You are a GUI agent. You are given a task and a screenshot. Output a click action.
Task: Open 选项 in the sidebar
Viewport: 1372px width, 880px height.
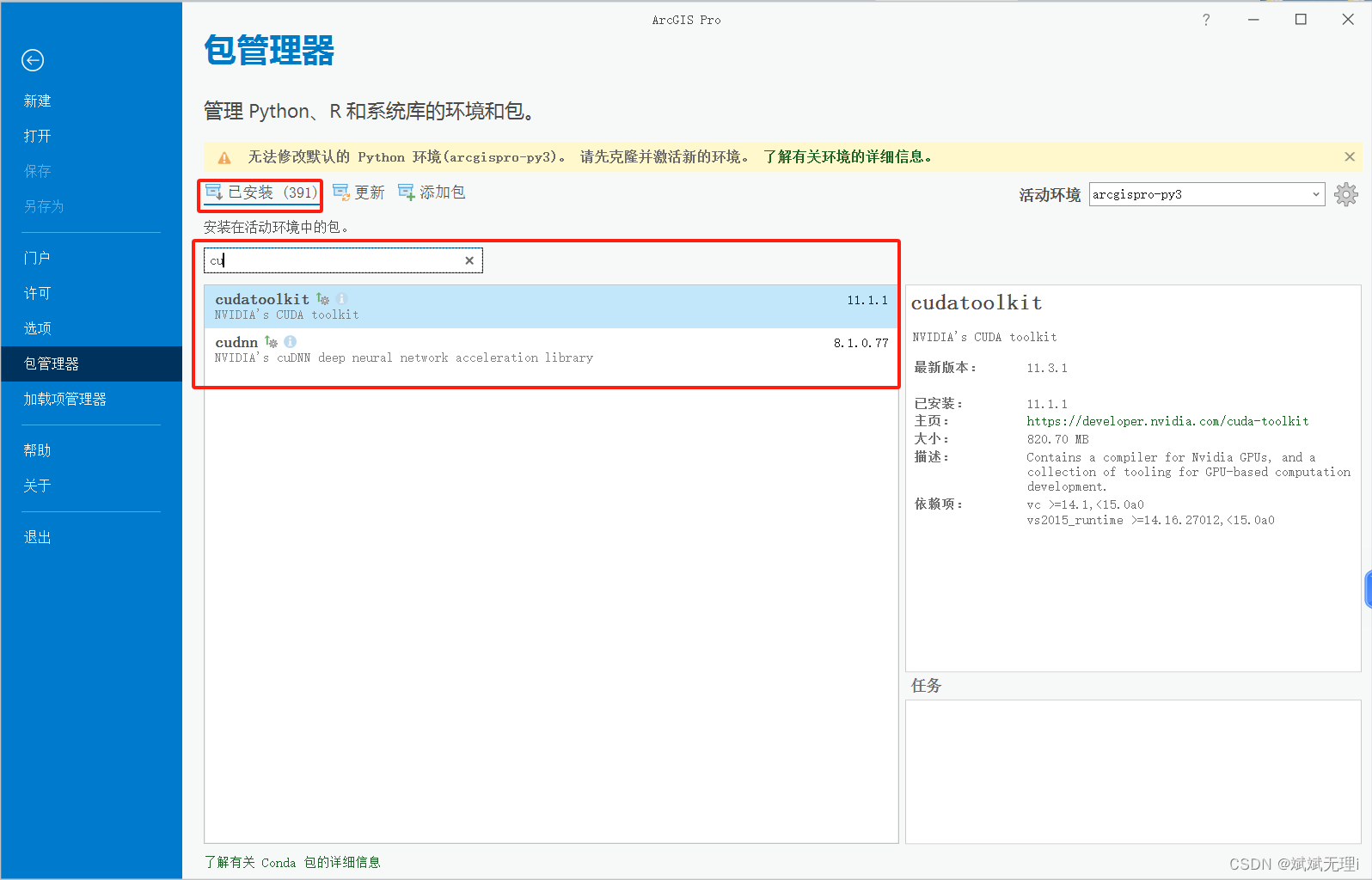pyautogui.click(x=38, y=328)
